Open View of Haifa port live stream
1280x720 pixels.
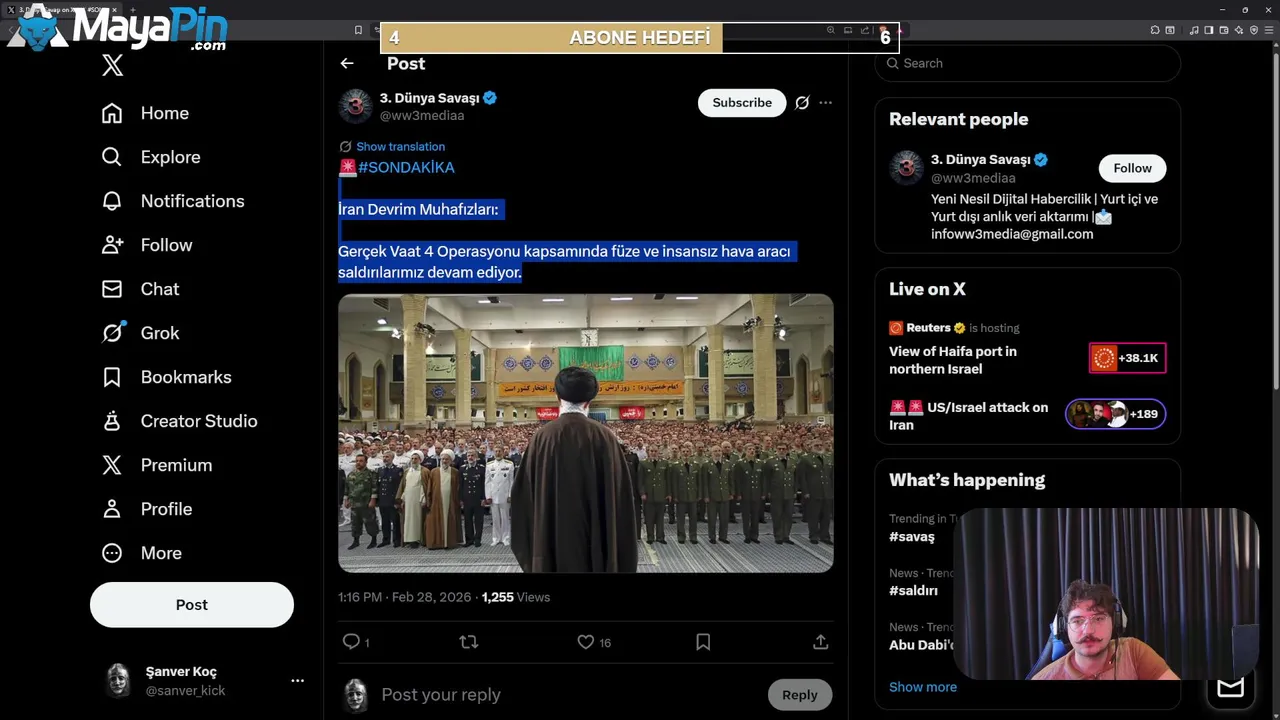point(953,360)
